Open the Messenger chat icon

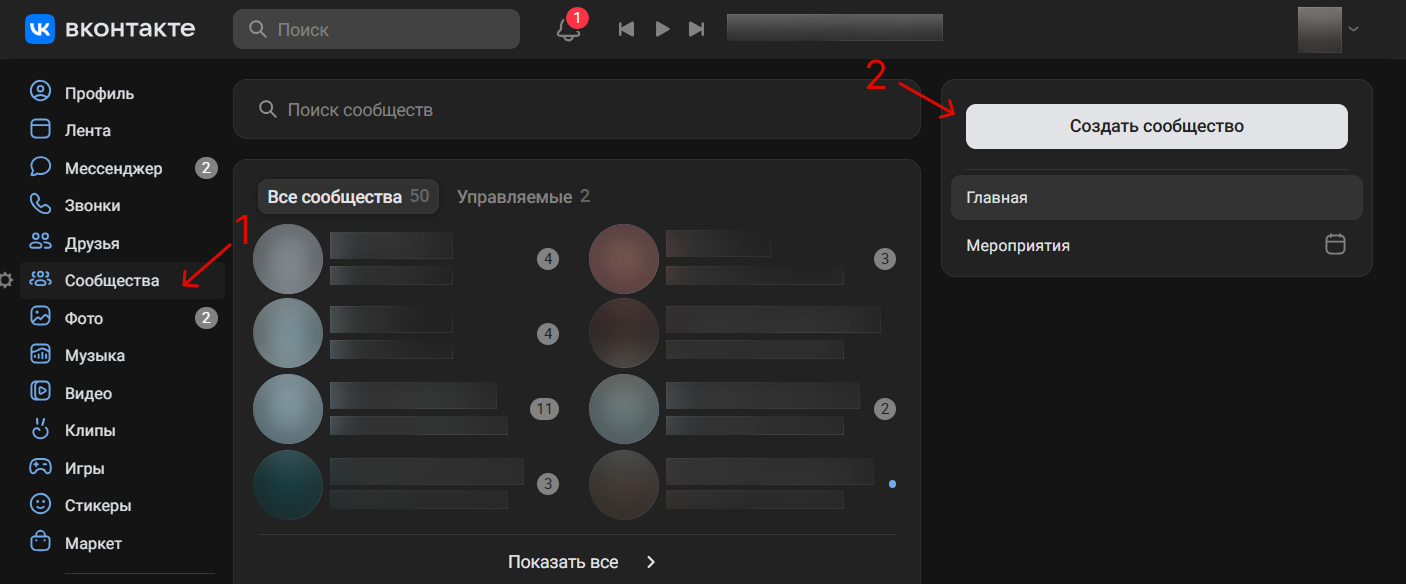(40, 167)
